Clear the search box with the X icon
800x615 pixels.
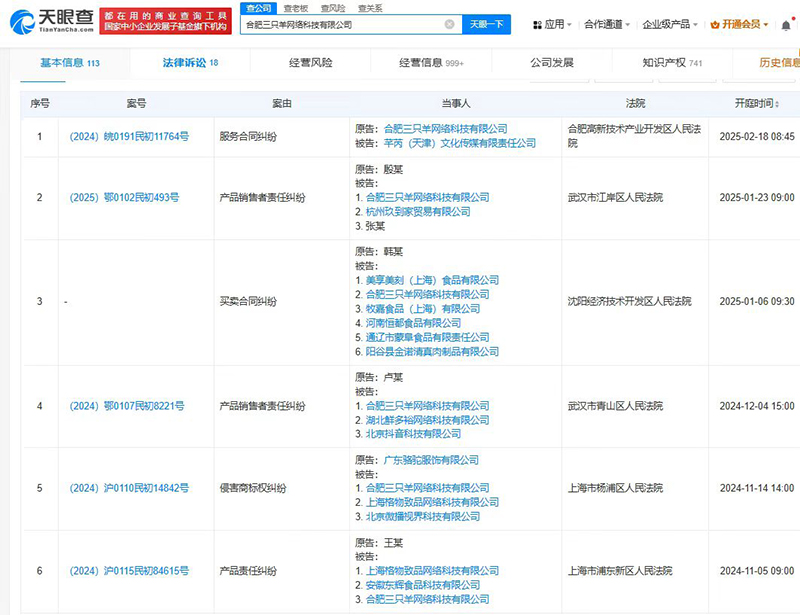[449, 24]
